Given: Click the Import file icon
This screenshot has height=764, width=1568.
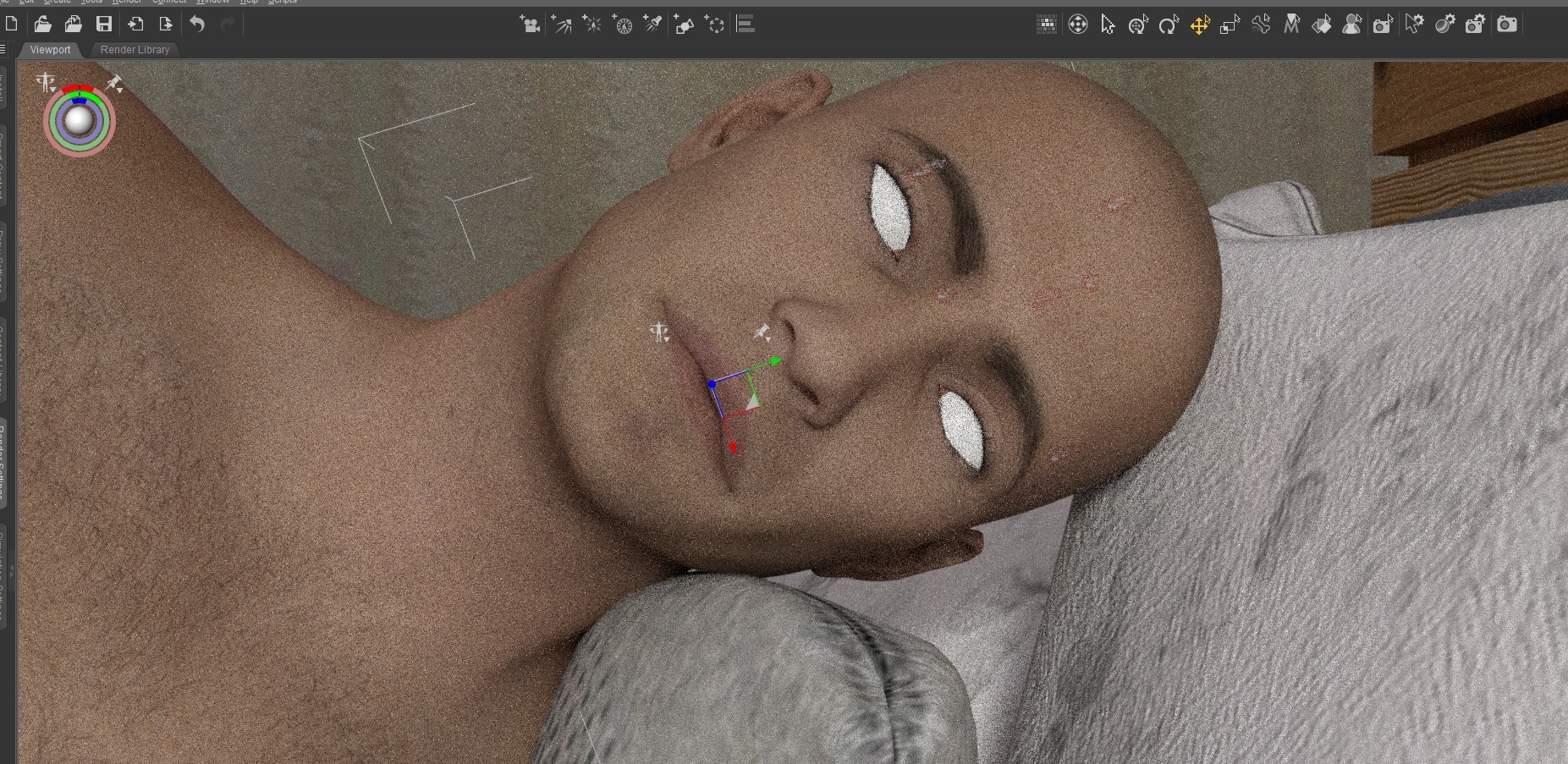Looking at the screenshot, I should tap(135, 25).
